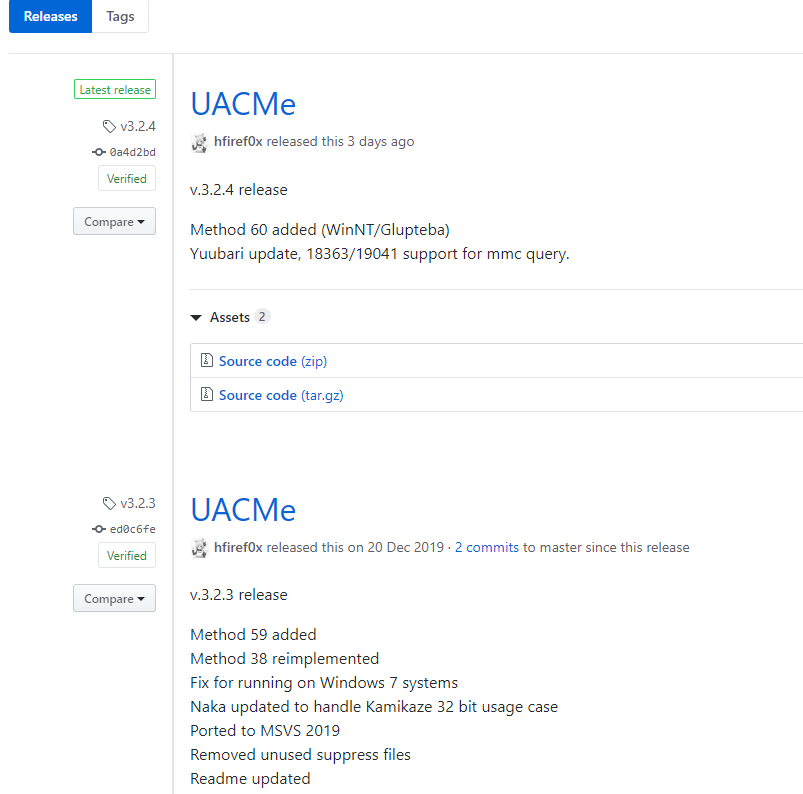Open the Compare dropdown for v3.2.4
The image size is (803, 794).
click(114, 221)
